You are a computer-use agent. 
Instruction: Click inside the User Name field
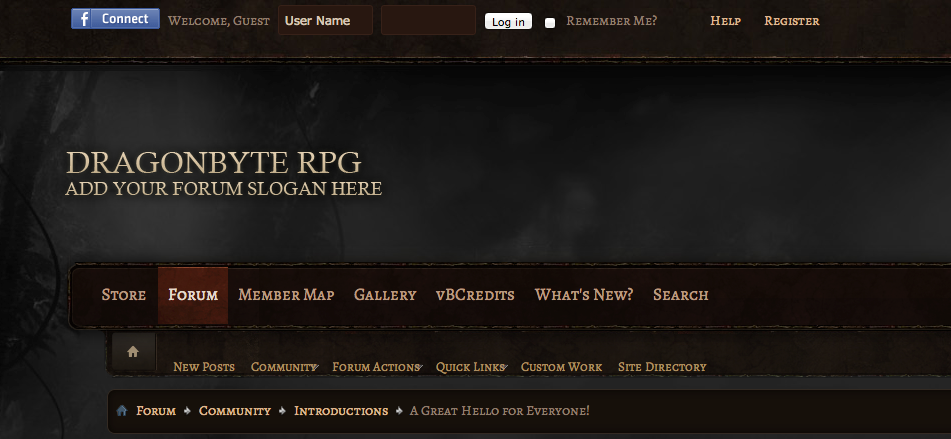coord(325,20)
